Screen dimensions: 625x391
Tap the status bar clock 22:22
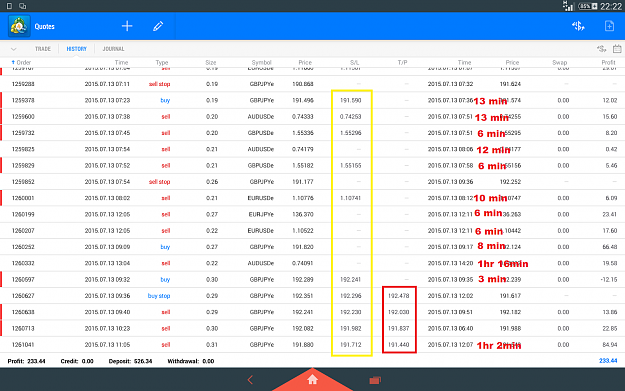[611, 6]
